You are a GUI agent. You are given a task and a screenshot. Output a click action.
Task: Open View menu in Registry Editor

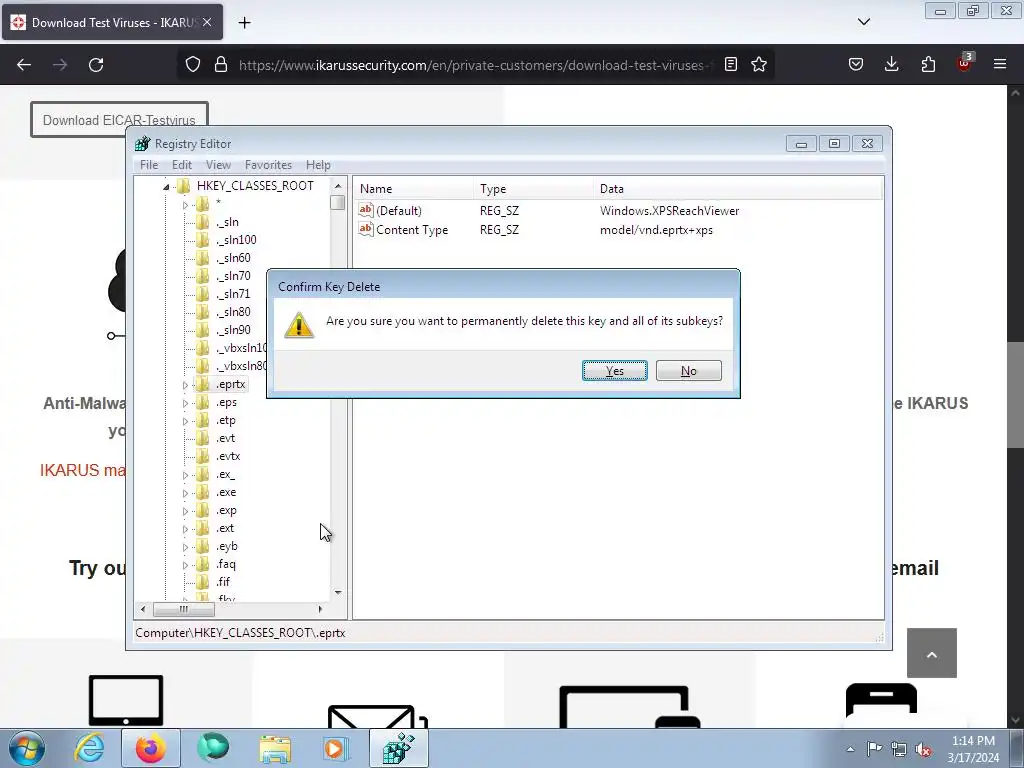218,165
